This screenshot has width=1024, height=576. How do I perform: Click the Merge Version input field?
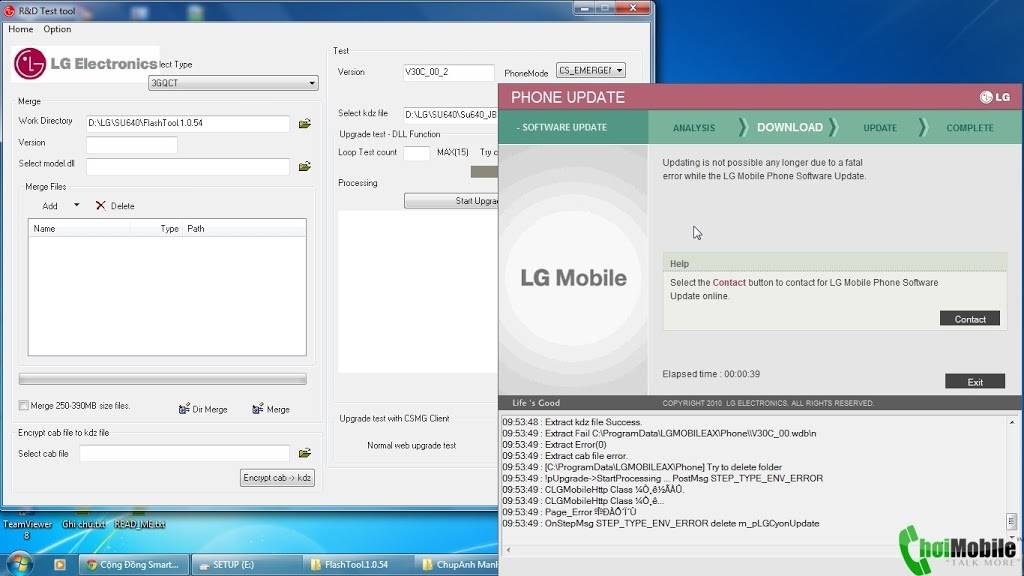coord(132,145)
